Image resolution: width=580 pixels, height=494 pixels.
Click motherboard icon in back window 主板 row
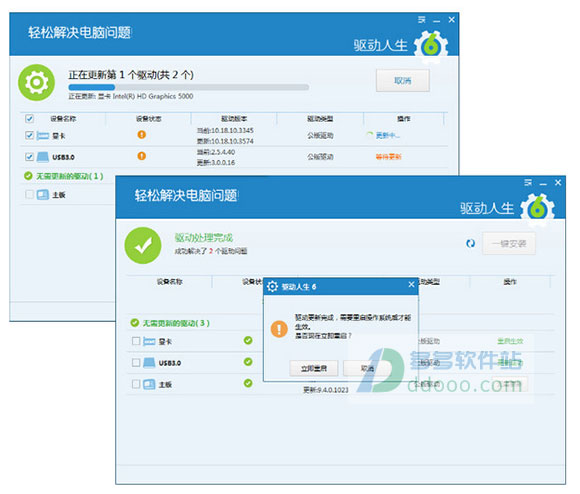pyautogui.click(x=43, y=195)
